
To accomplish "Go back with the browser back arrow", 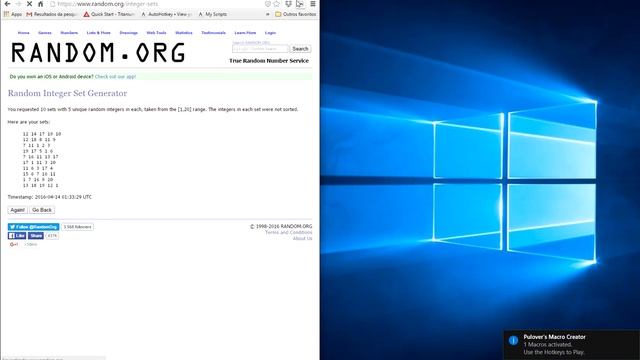I will 7,4.
